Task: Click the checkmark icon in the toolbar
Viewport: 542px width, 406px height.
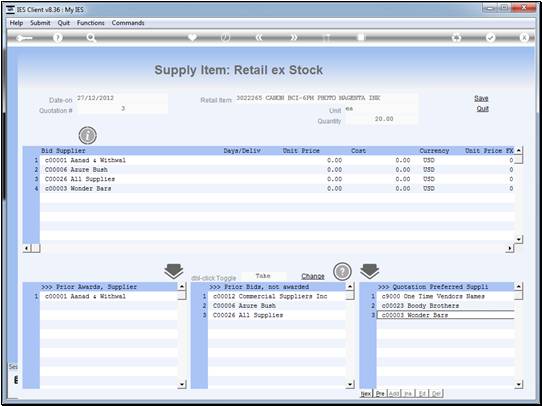Action: coord(490,38)
